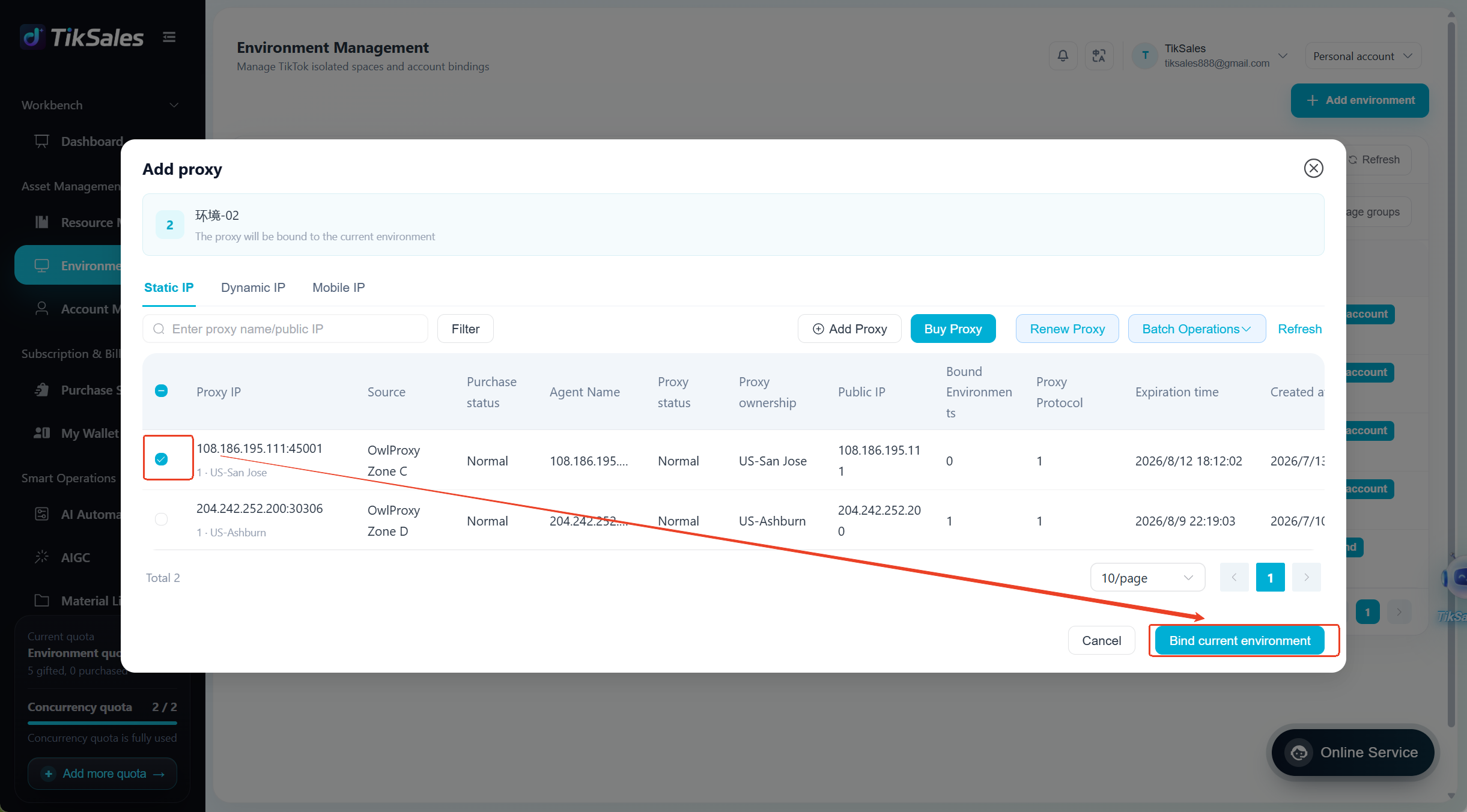Click the TikSales logo icon

coord(32,37)
